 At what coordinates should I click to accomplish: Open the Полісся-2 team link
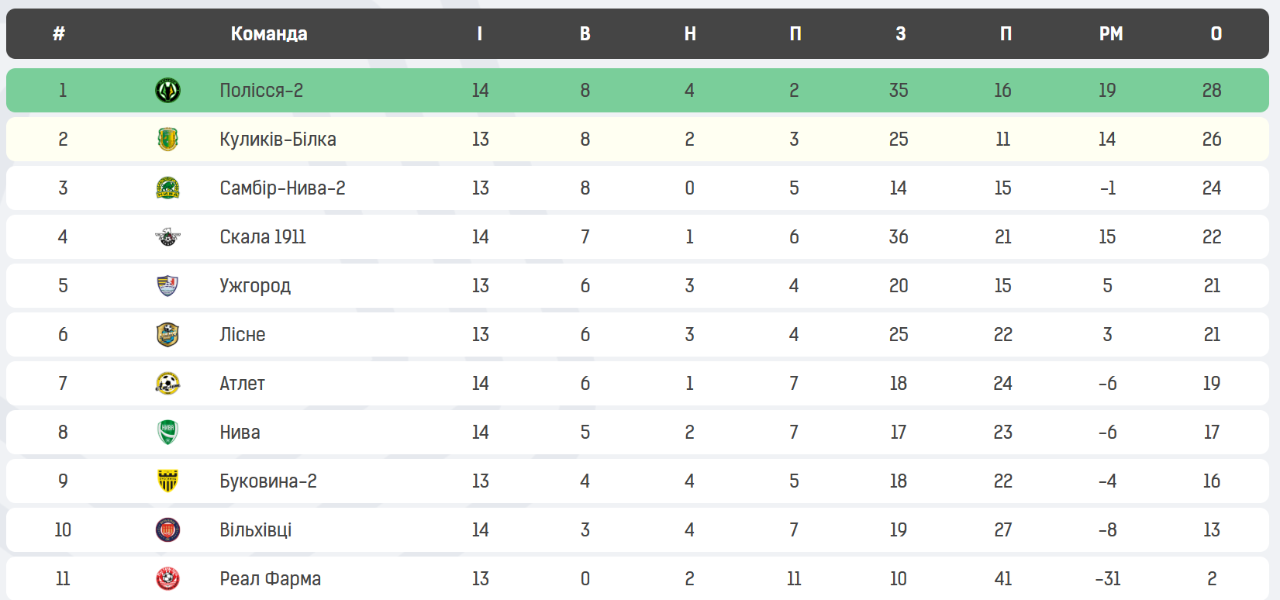[x=261, y=91]
